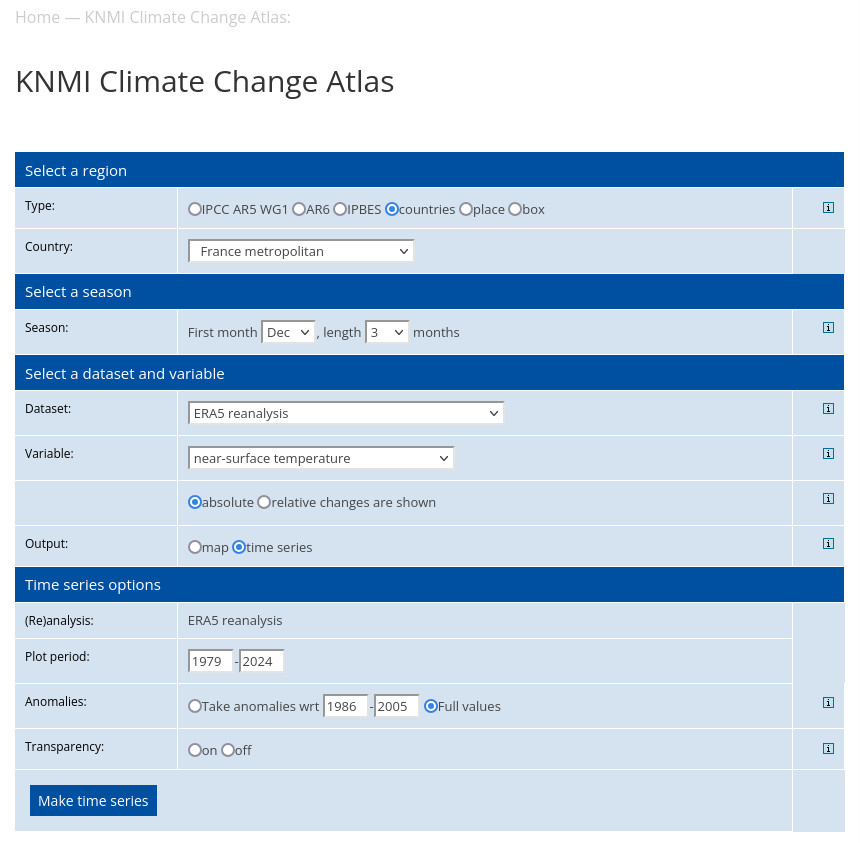Open info icon for Output row

[828, 544]
